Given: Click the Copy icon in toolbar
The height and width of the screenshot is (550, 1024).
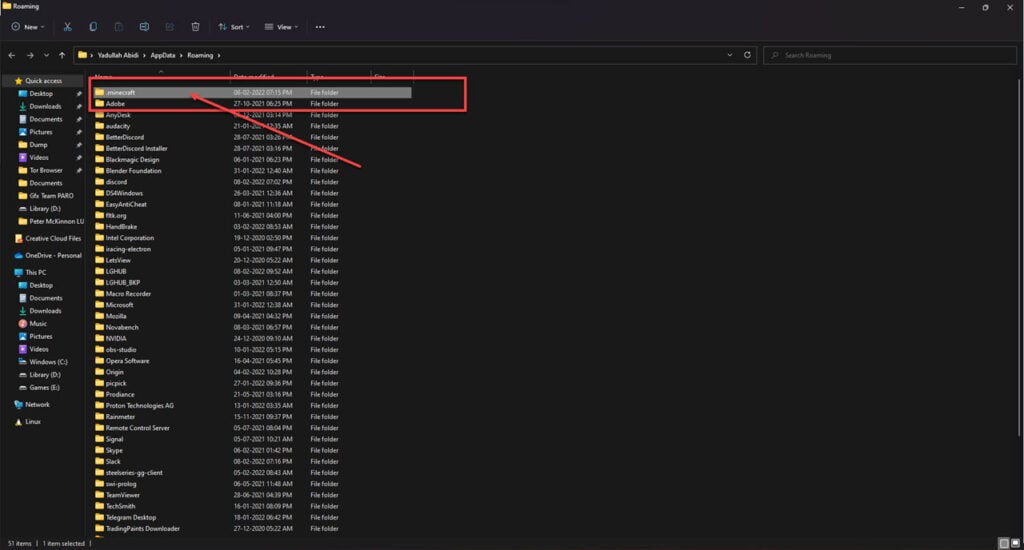Looking at the screenshot, I should click(93, 27).
